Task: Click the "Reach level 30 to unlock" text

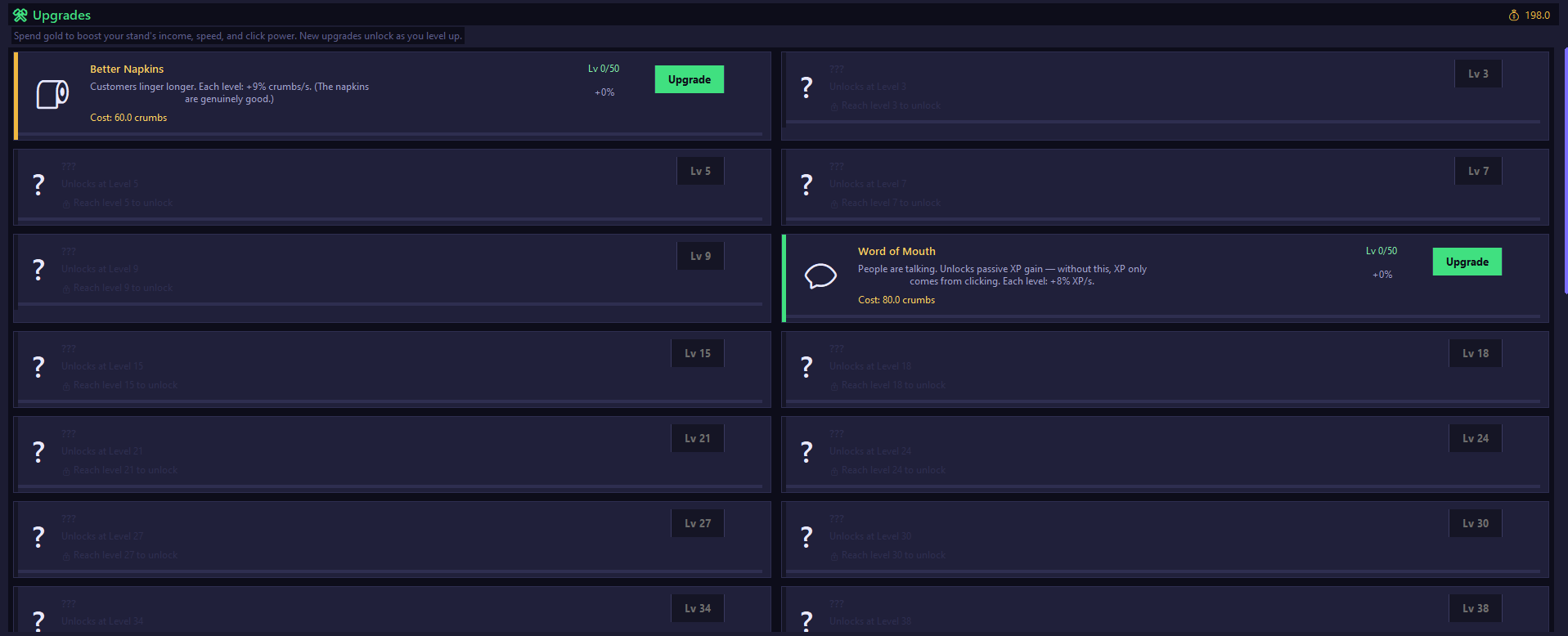Action: pos(893,555)
